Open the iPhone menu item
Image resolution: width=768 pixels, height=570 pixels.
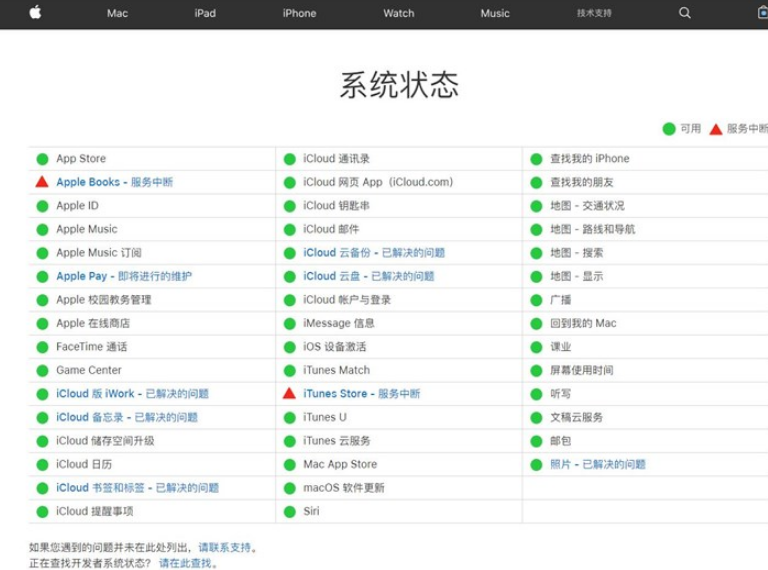(299, 13)
